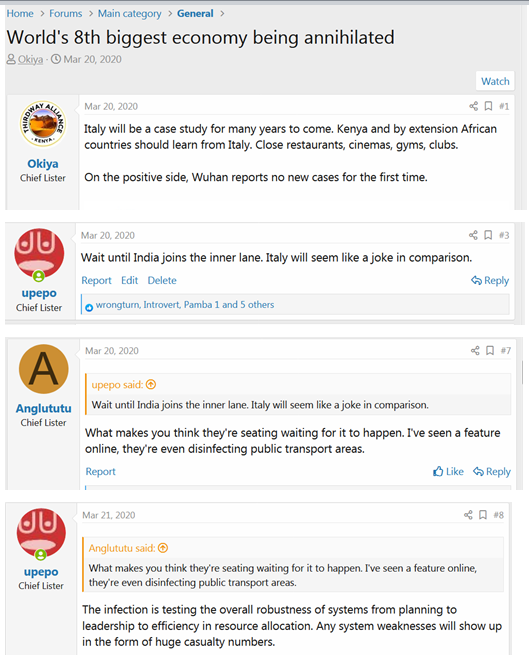Reply to upepo's post #3
This screenshot has width=529, height=655.
click(490, 281)
